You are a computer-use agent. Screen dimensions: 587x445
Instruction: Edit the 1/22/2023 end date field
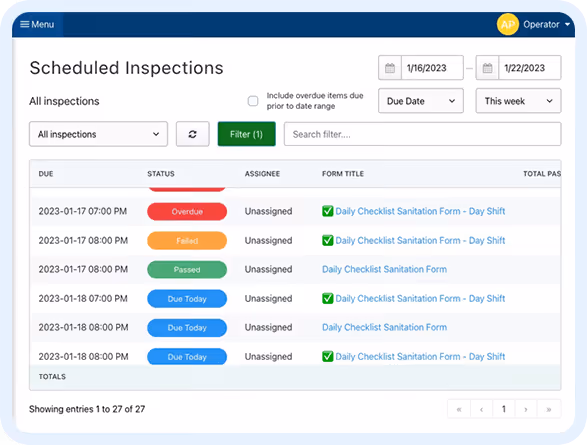click(x=530, y=68)
